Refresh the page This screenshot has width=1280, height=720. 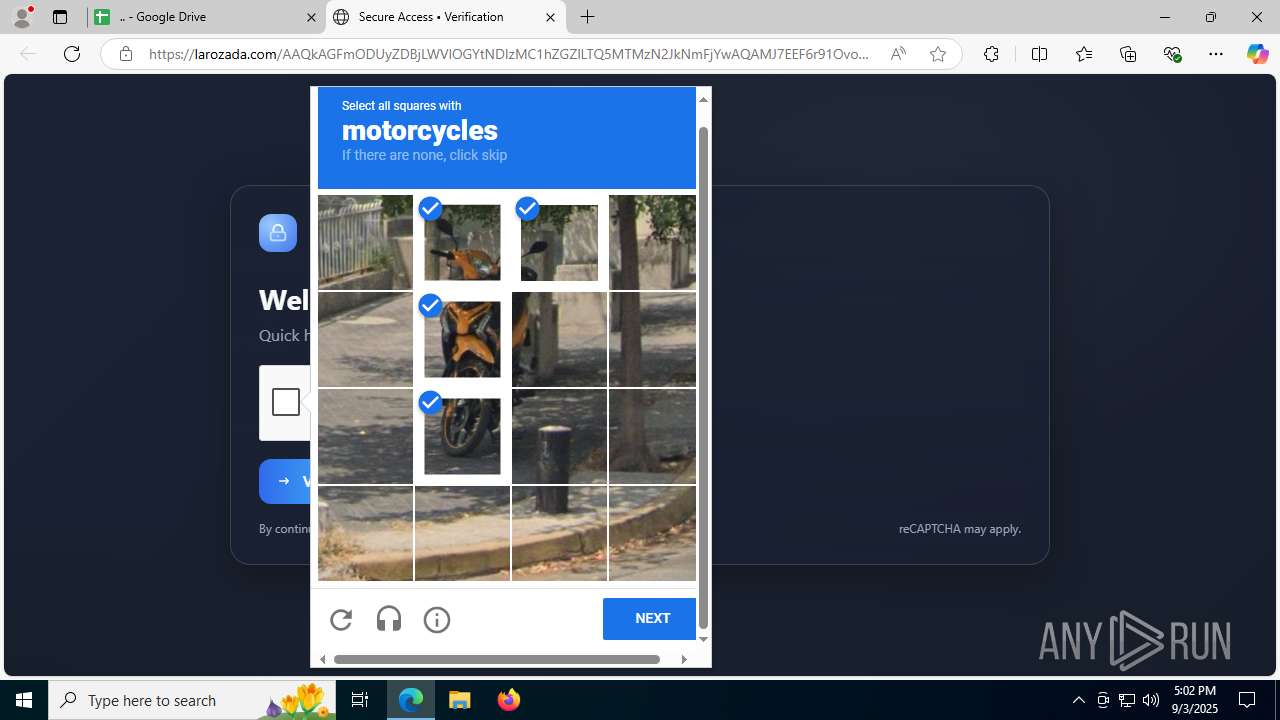coord(72,54)
